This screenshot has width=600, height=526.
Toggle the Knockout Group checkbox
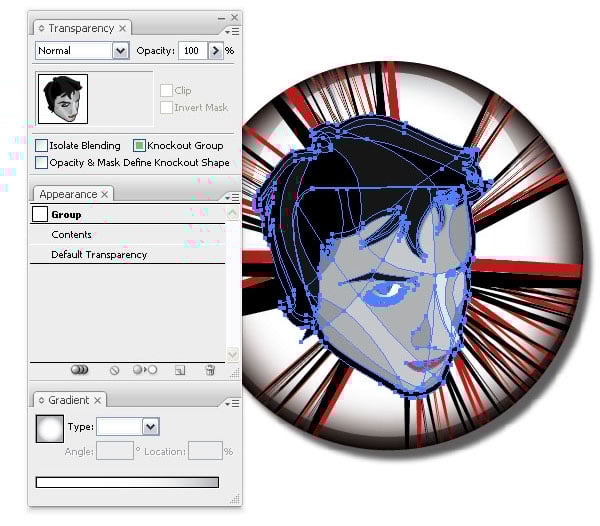139,146
